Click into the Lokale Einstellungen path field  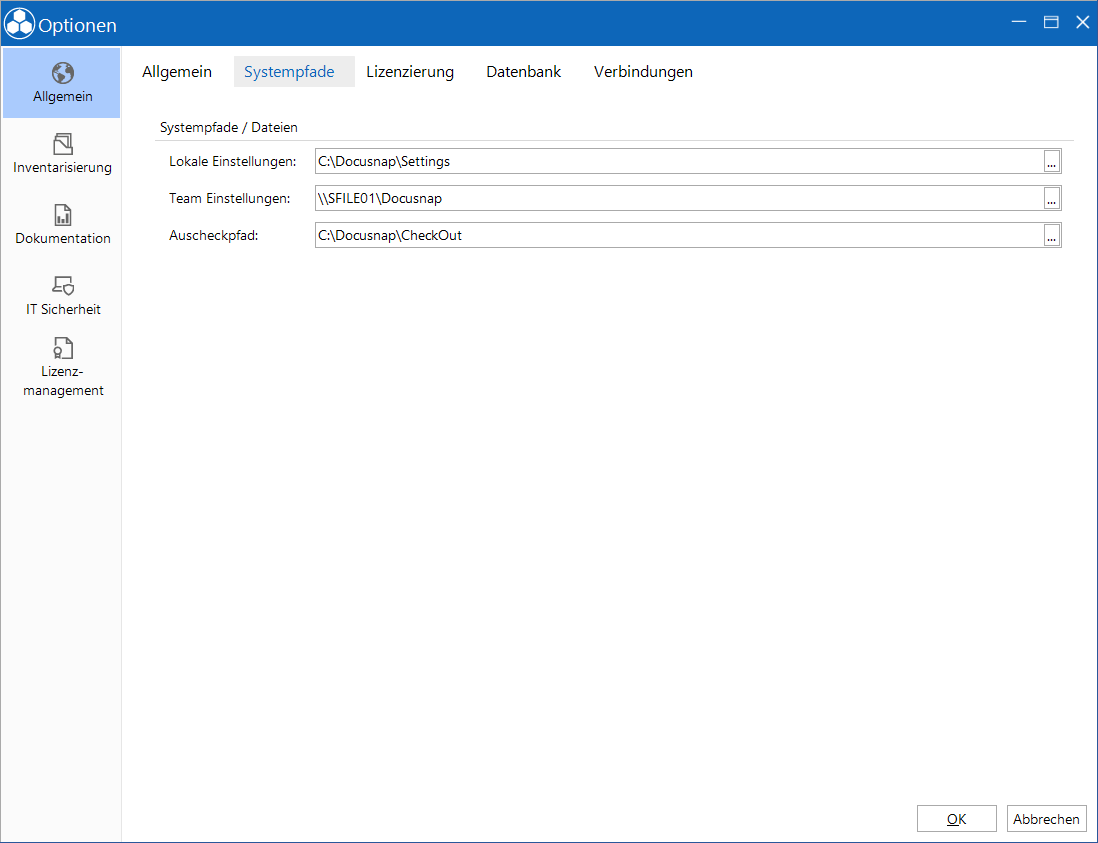click(679, 161)
